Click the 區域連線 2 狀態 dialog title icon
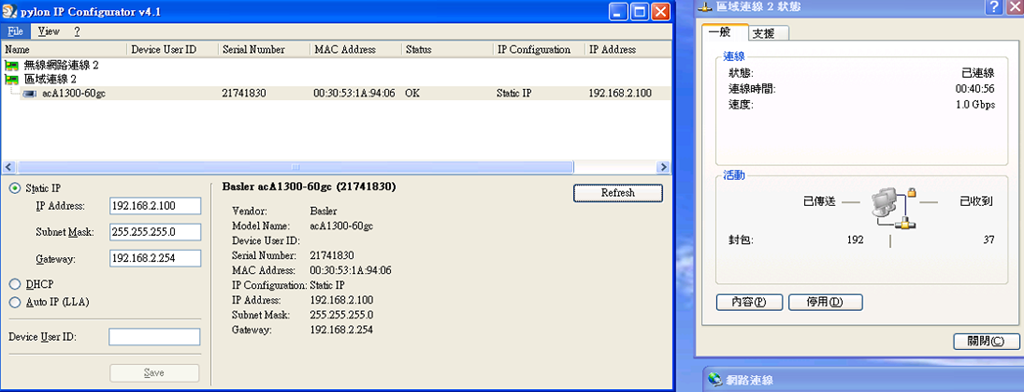This screenshot has height=392, width=1024. (705, 7)
